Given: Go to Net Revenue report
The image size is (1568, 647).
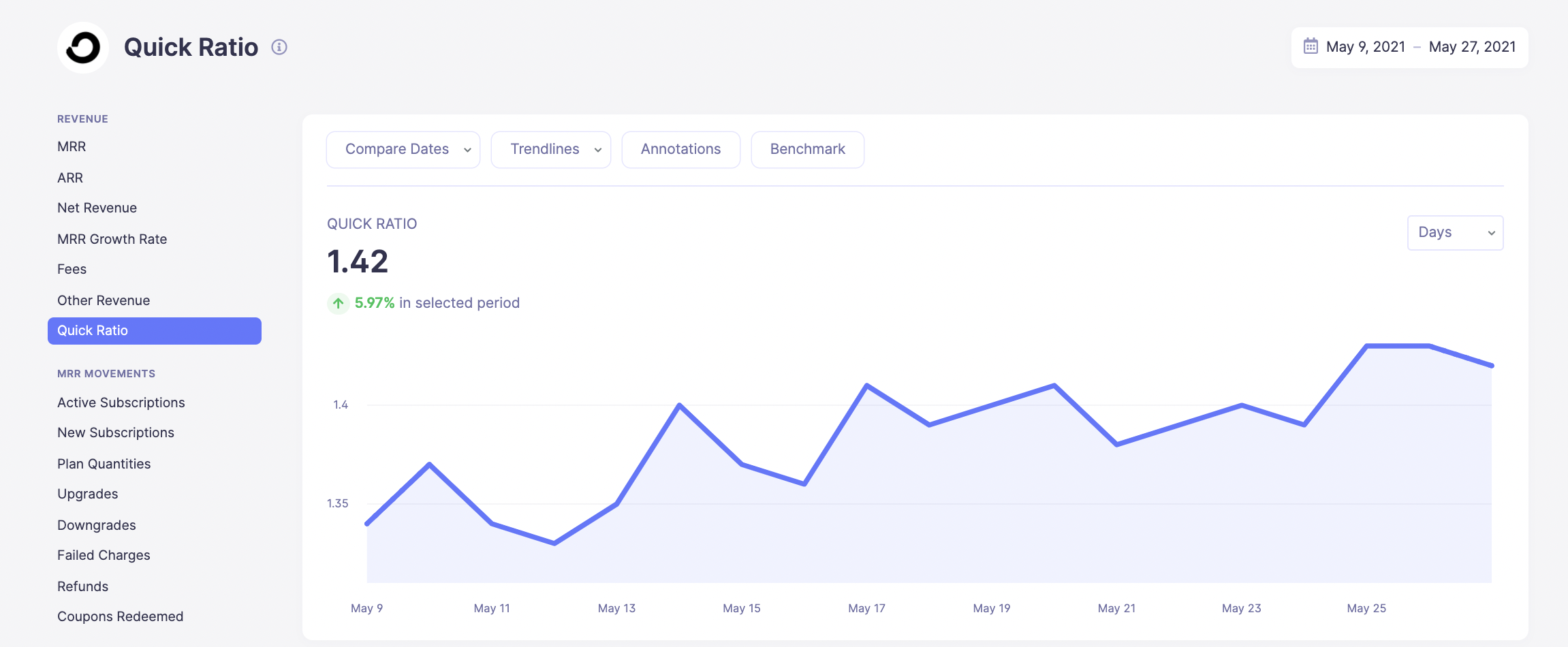Looking at the screenshot, I should [97, 208].
